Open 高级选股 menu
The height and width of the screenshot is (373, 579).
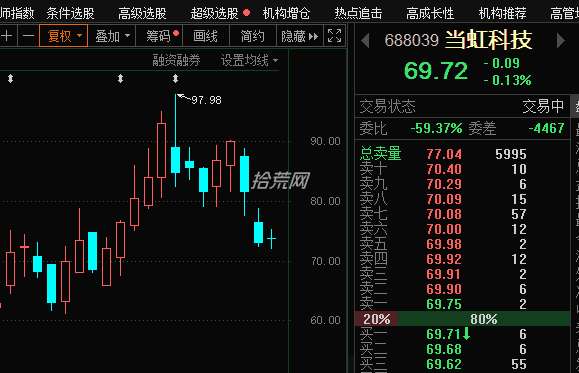pos(142,14)
